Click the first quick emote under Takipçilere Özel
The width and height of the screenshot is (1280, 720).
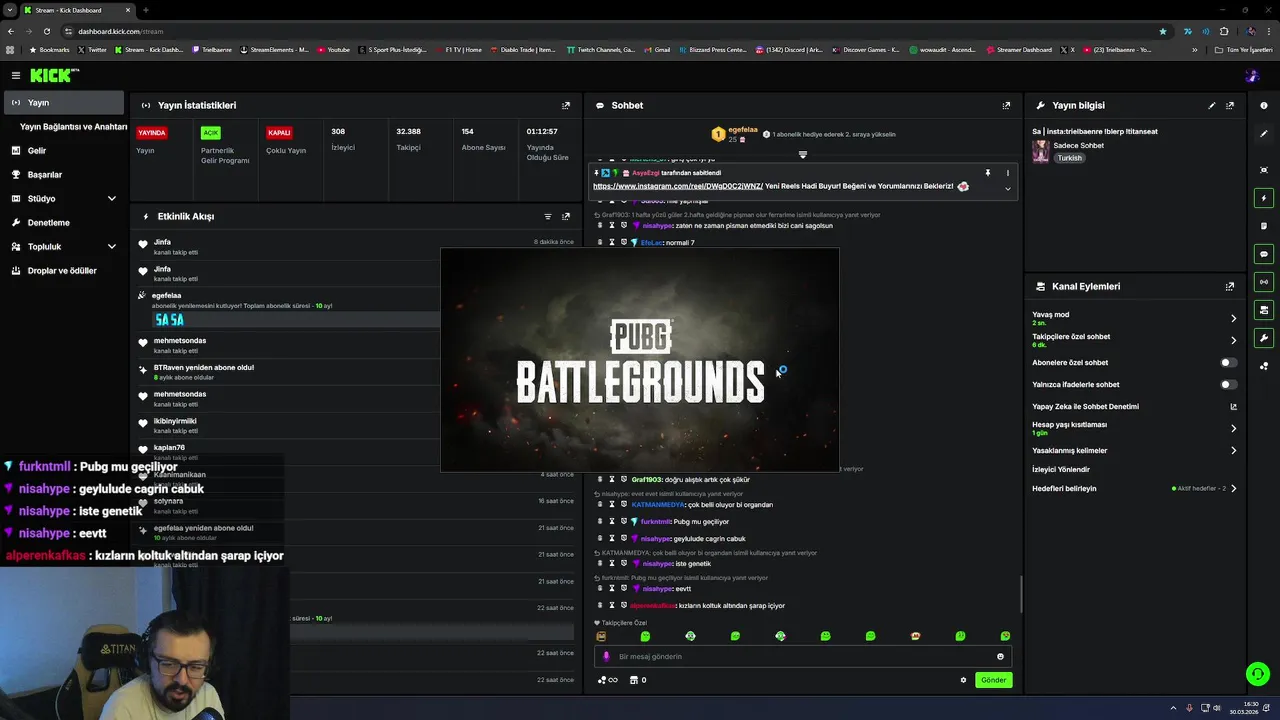coord(601,636)
